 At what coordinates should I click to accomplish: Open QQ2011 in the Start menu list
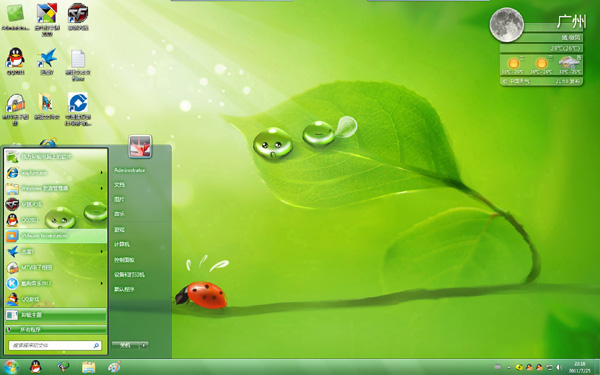pos(56,220)
